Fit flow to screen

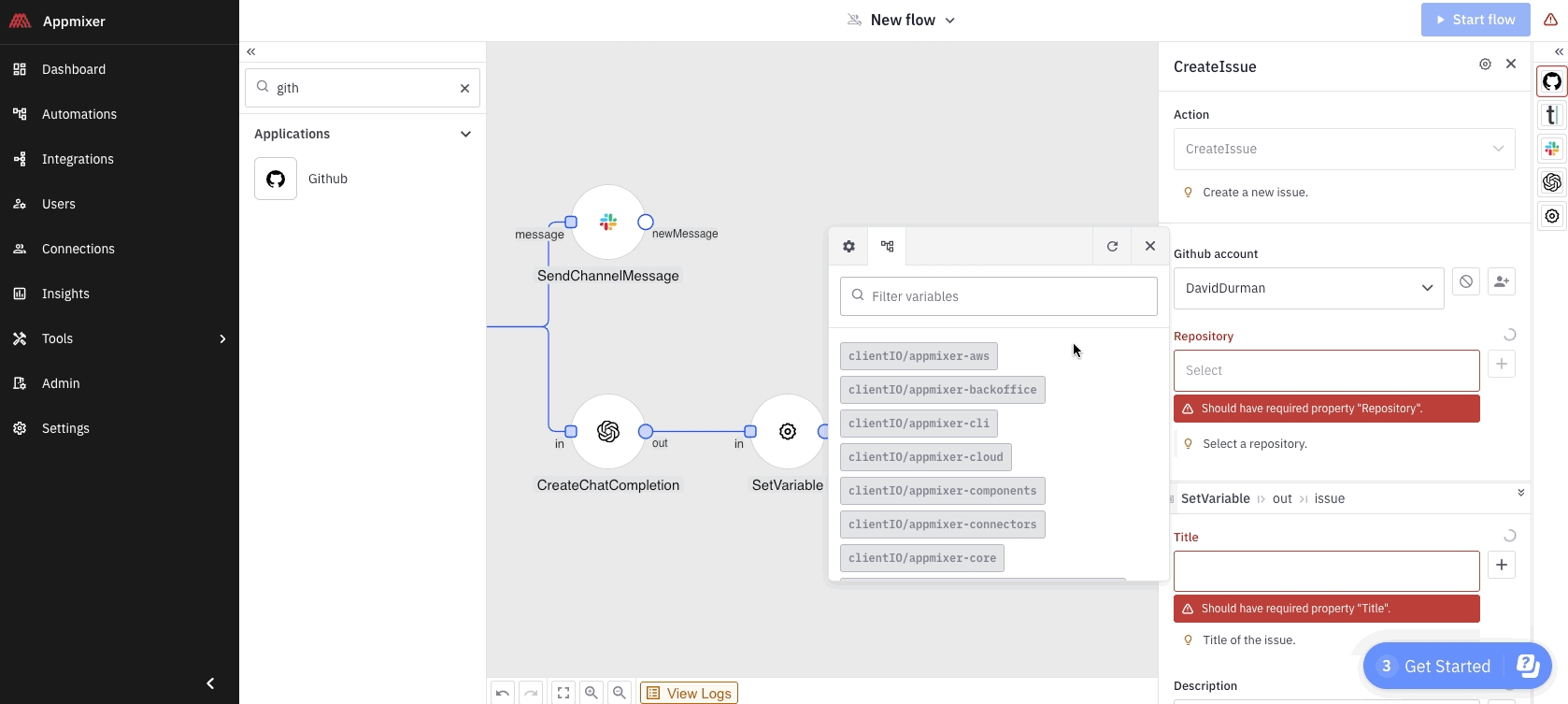(563, 693)
